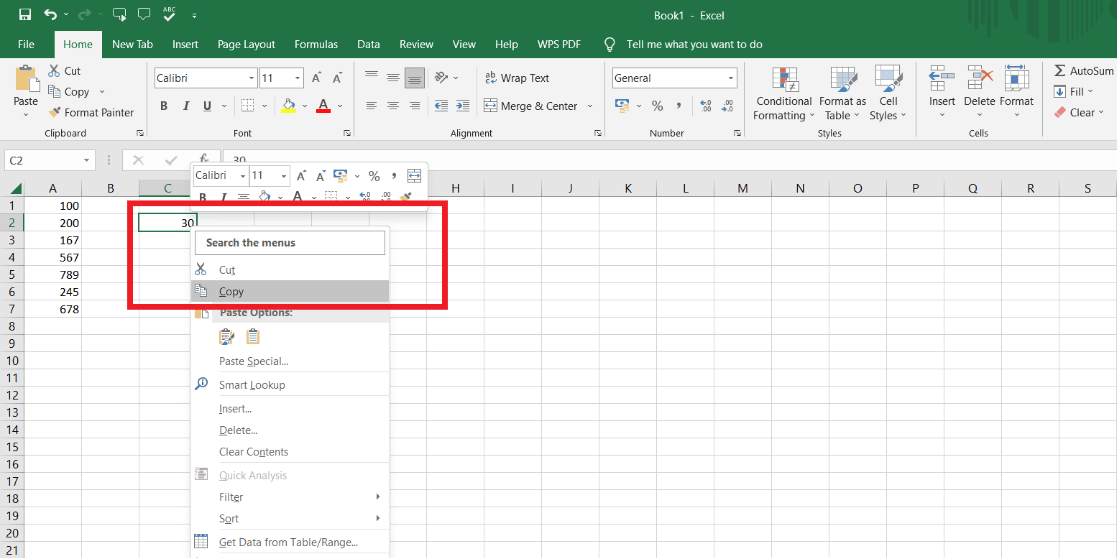The width and height of the screenshot is (1117, 558).
Task: Save the workbook from the title bar
Action: [25, 14]
